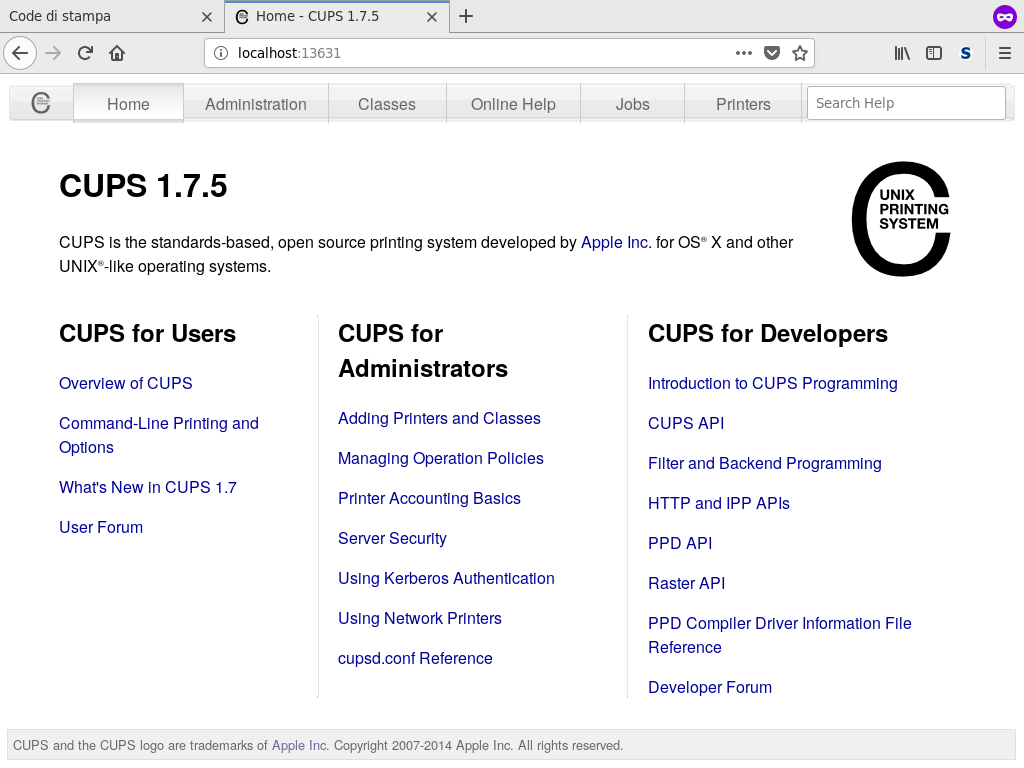Click the CUPS logo in navigation bar

(40, 103)
